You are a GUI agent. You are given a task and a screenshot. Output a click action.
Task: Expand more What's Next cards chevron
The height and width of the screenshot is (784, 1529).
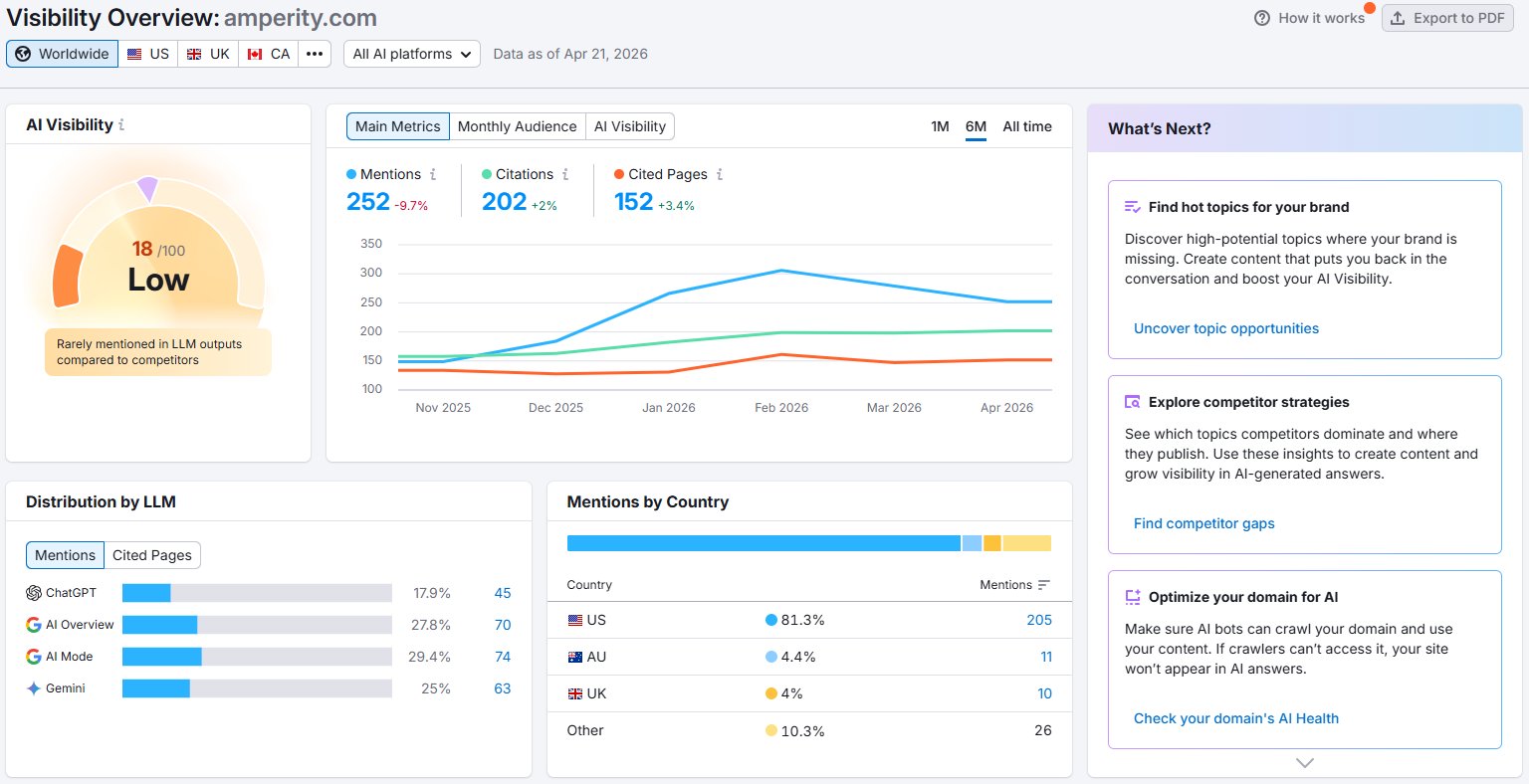point(1305,763)
